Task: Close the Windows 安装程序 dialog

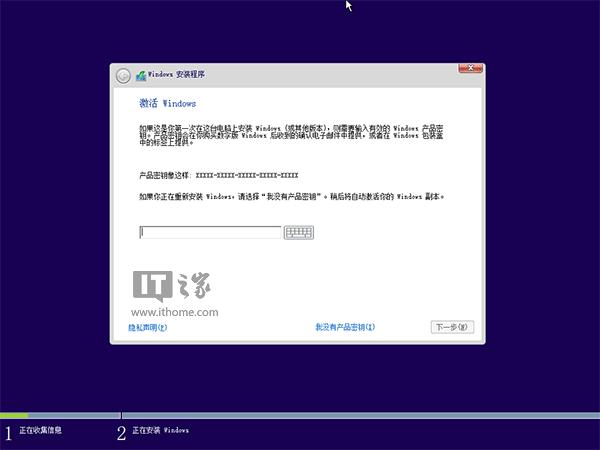Action: pos(471,68)
